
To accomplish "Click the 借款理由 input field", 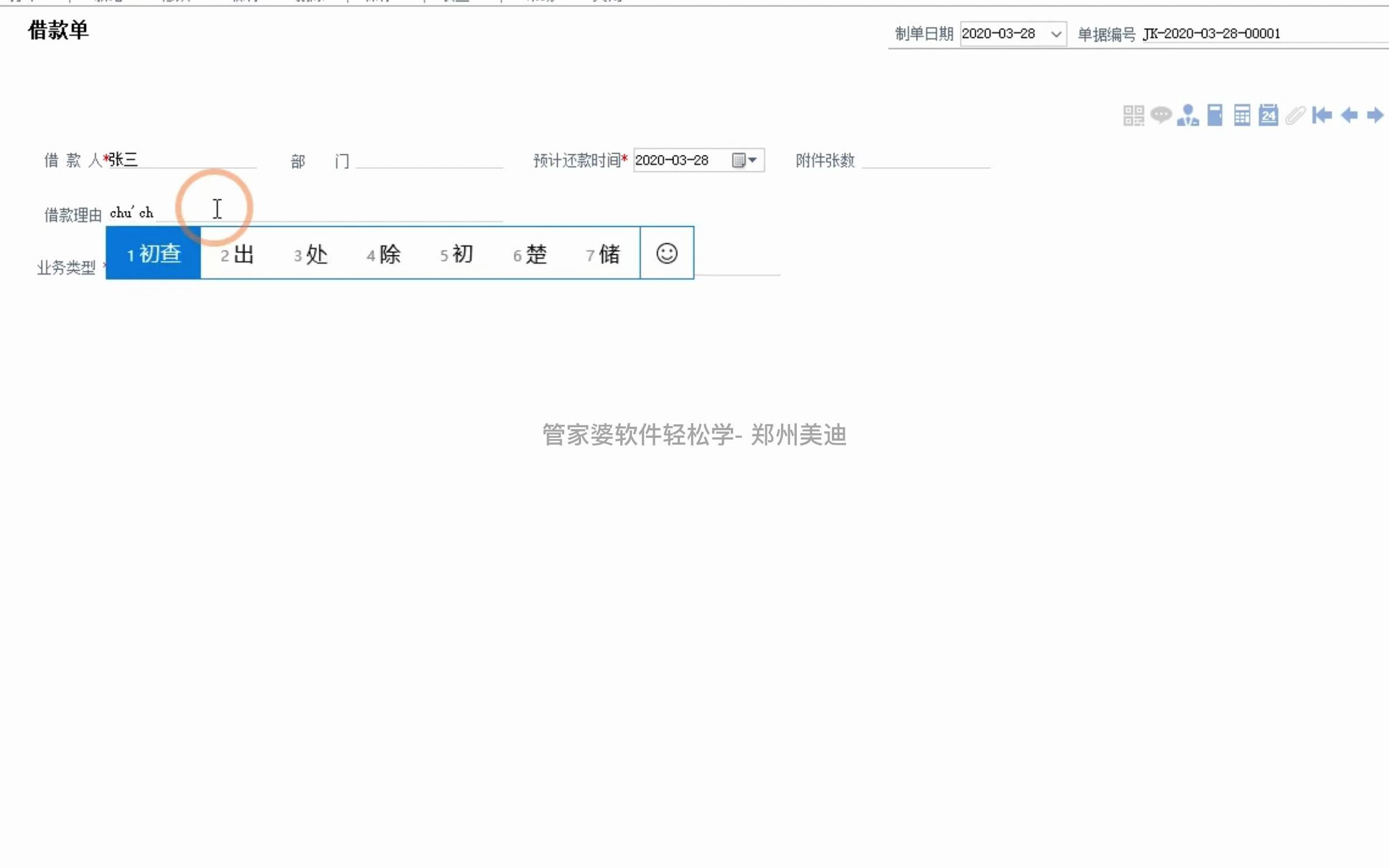I will pos(305,213).
